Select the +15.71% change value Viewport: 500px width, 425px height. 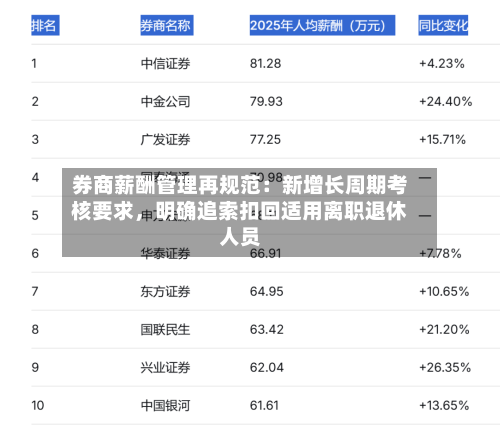[442, 139]
